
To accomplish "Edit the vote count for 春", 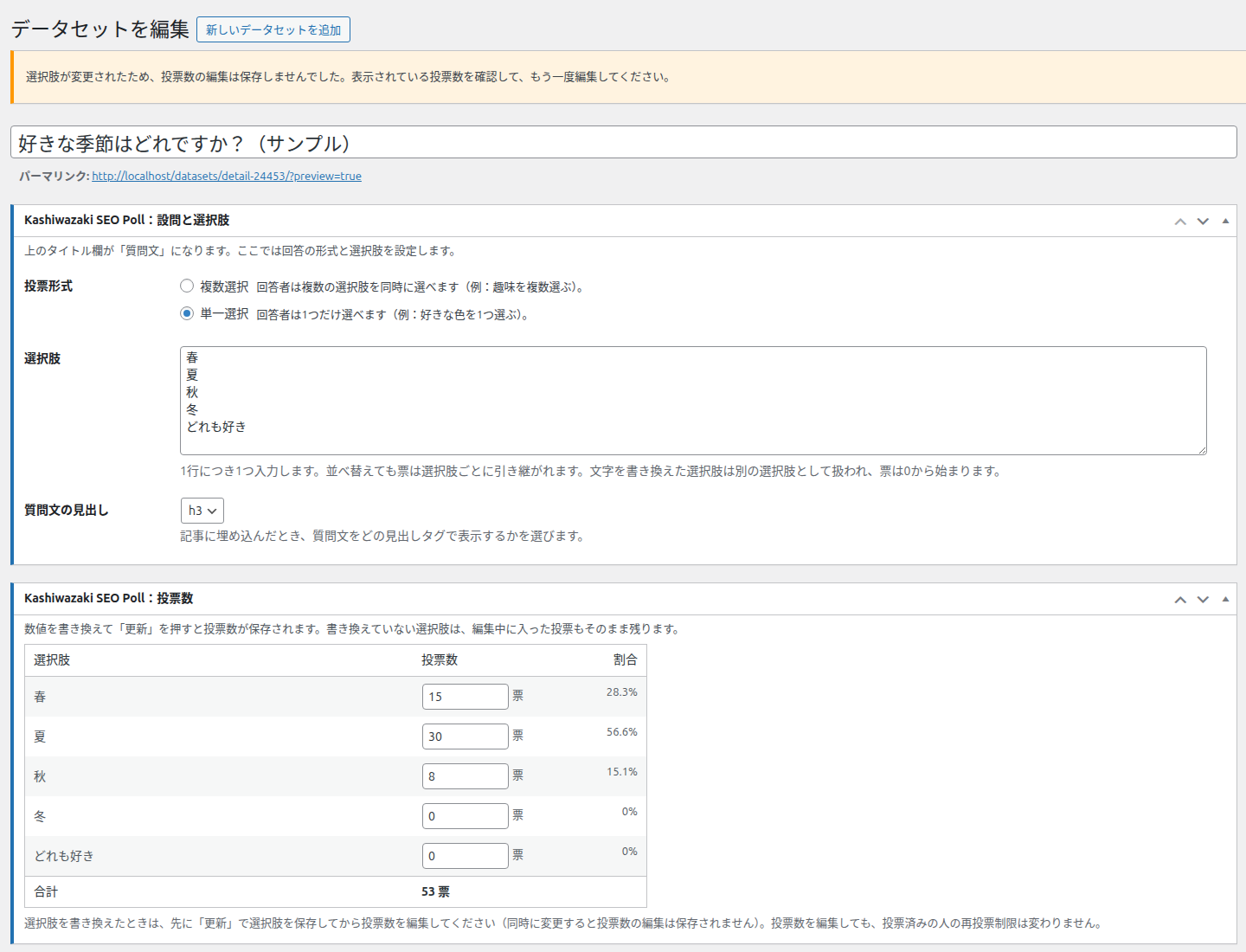I will click(466, 697).
